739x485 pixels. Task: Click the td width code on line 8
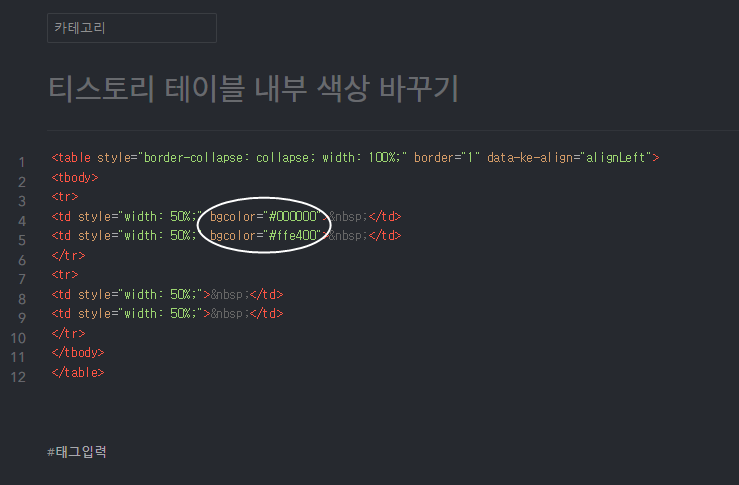pos(167,295)
